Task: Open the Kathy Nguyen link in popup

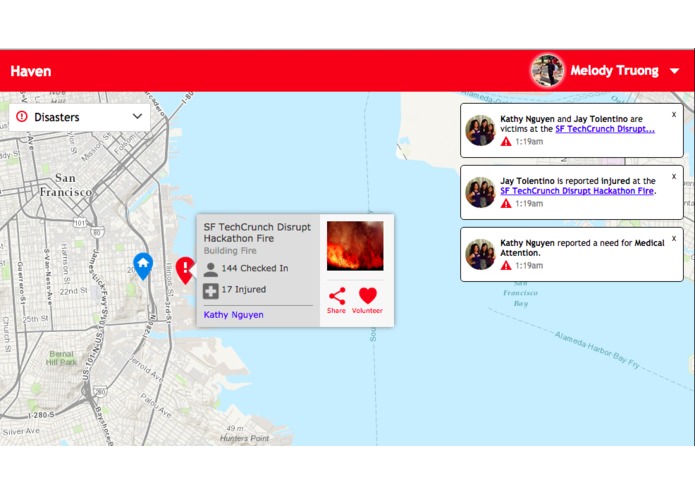Action: (234, 315)
